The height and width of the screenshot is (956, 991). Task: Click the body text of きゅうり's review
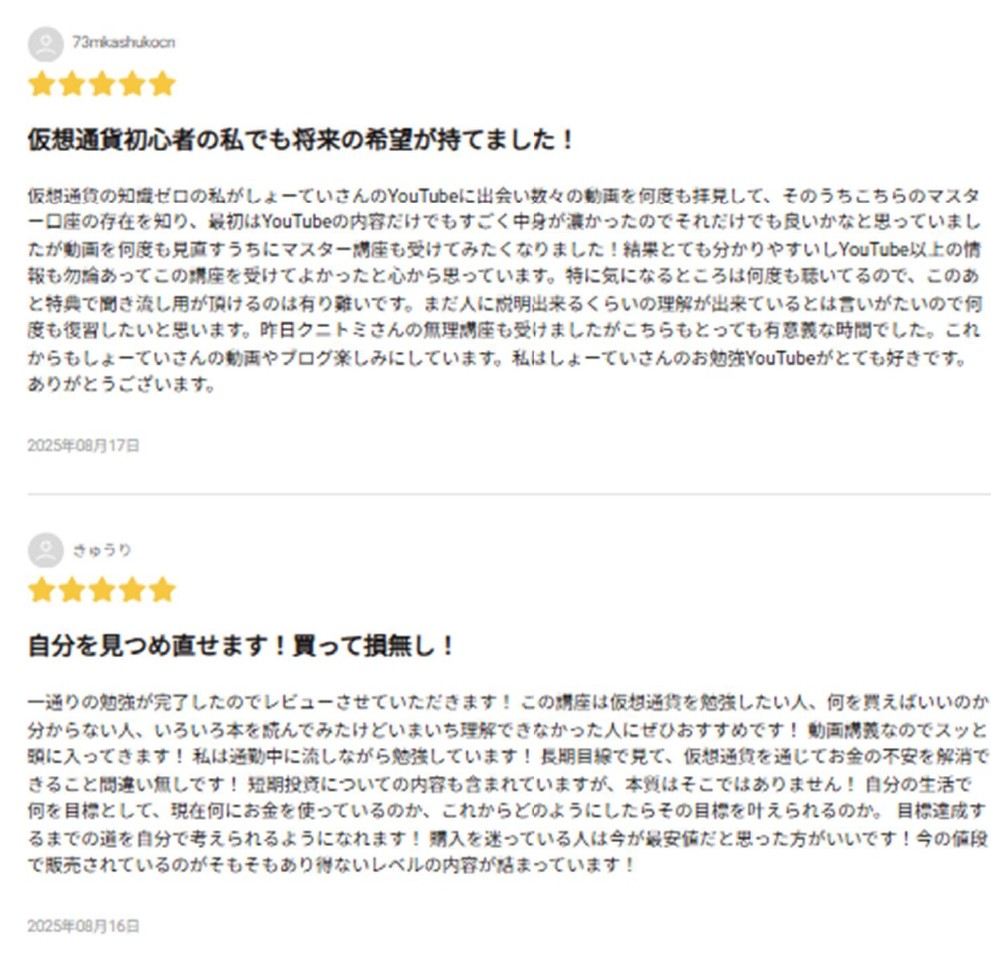pyautogui.click(x=497, y=782)
